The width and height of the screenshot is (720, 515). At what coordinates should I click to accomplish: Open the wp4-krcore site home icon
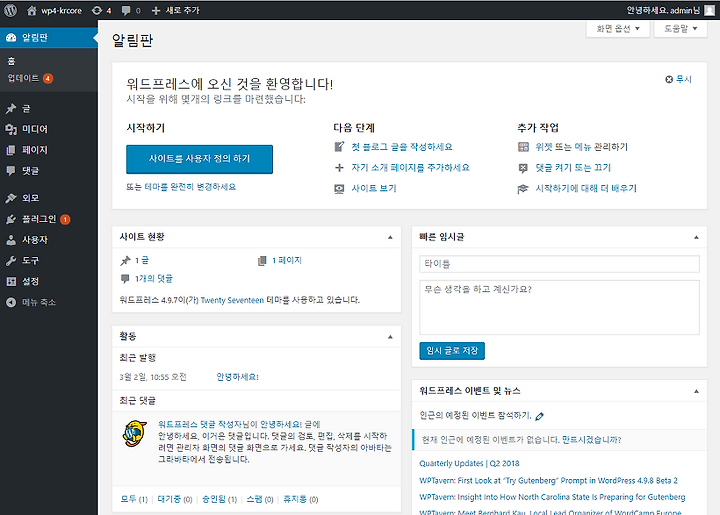click(31, 10)
